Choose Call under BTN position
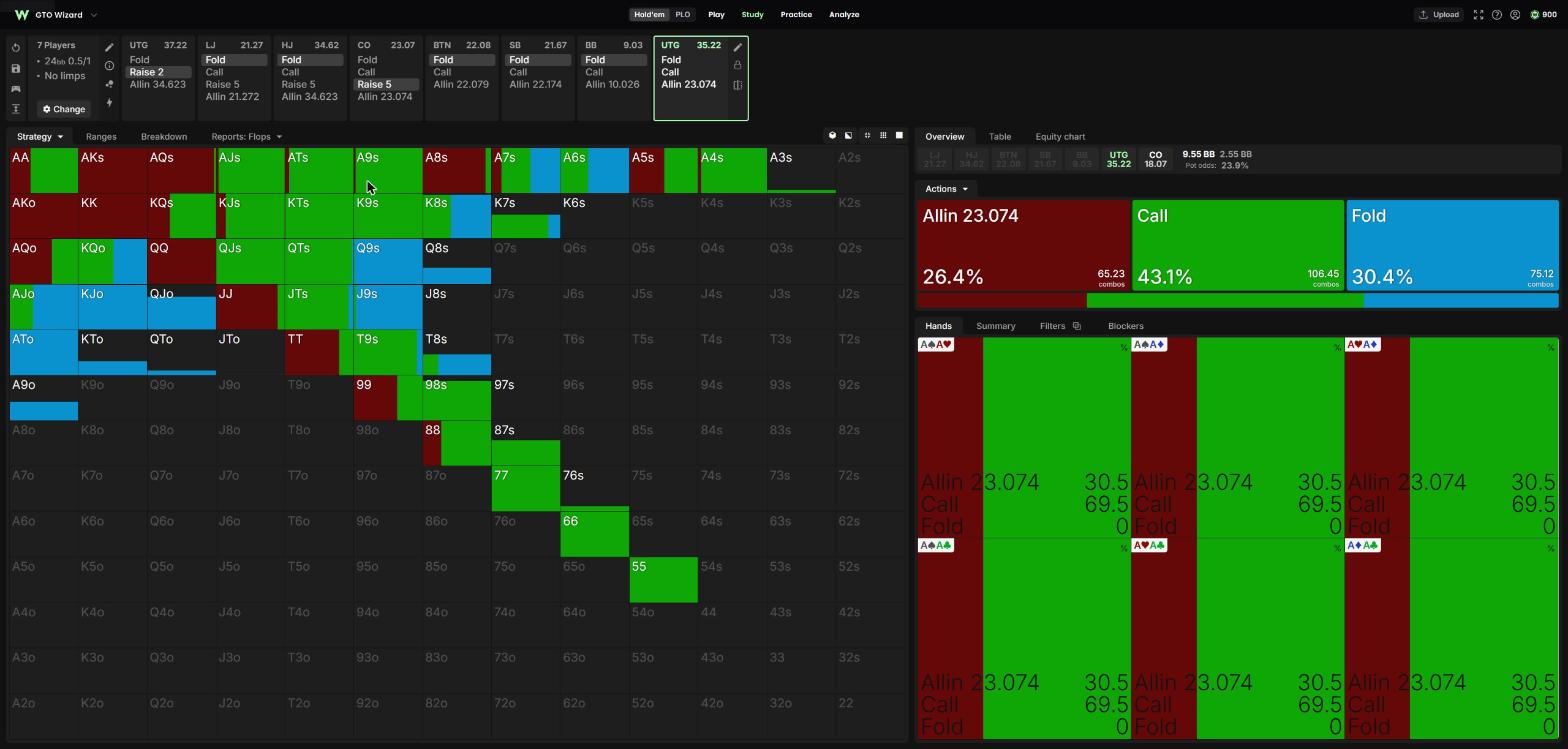The width and height of the screenshot is (1568, 749). coord(442,72)
